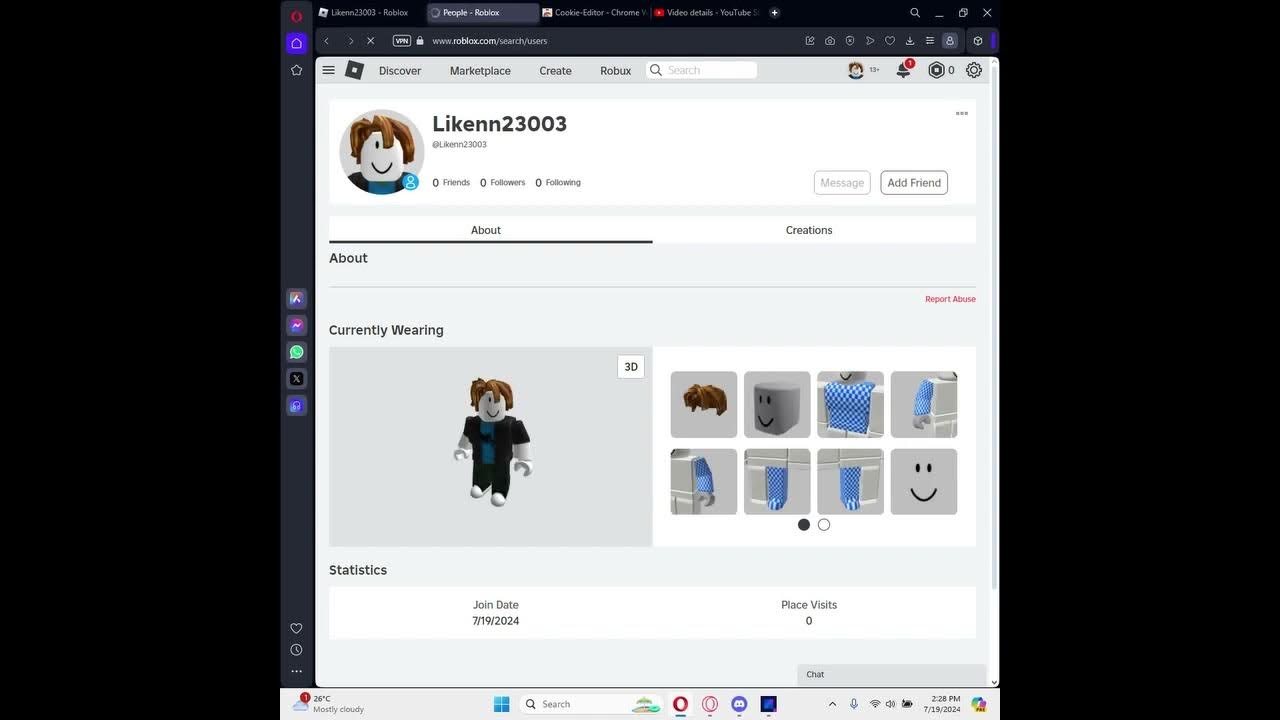Open Messenger in the sidebar

pyautogui.click(x=296, y=325)
